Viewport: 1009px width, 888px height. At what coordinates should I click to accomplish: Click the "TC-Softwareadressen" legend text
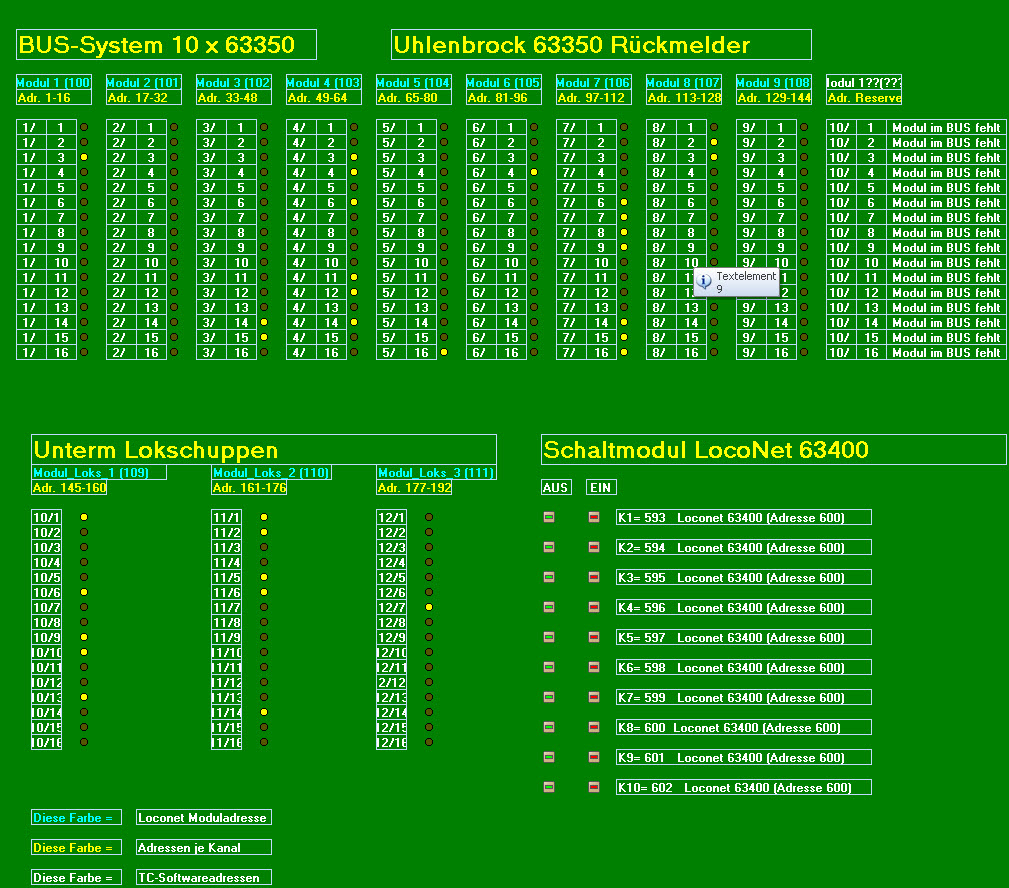(204, 877)
